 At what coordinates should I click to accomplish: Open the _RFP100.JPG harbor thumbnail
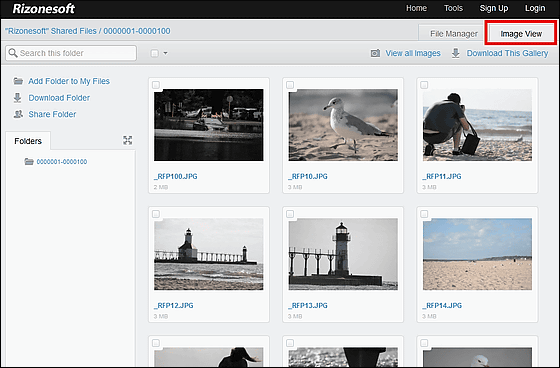point(209,125)
